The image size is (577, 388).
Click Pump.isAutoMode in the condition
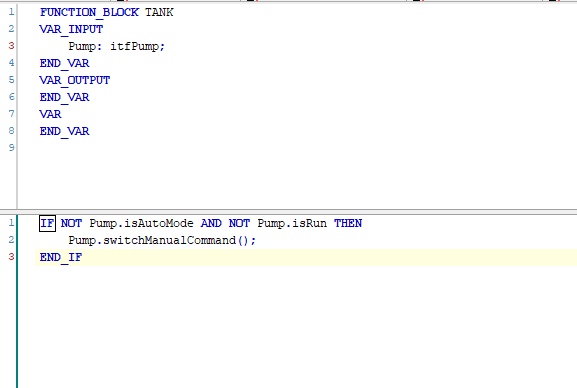tap(141, 223)
